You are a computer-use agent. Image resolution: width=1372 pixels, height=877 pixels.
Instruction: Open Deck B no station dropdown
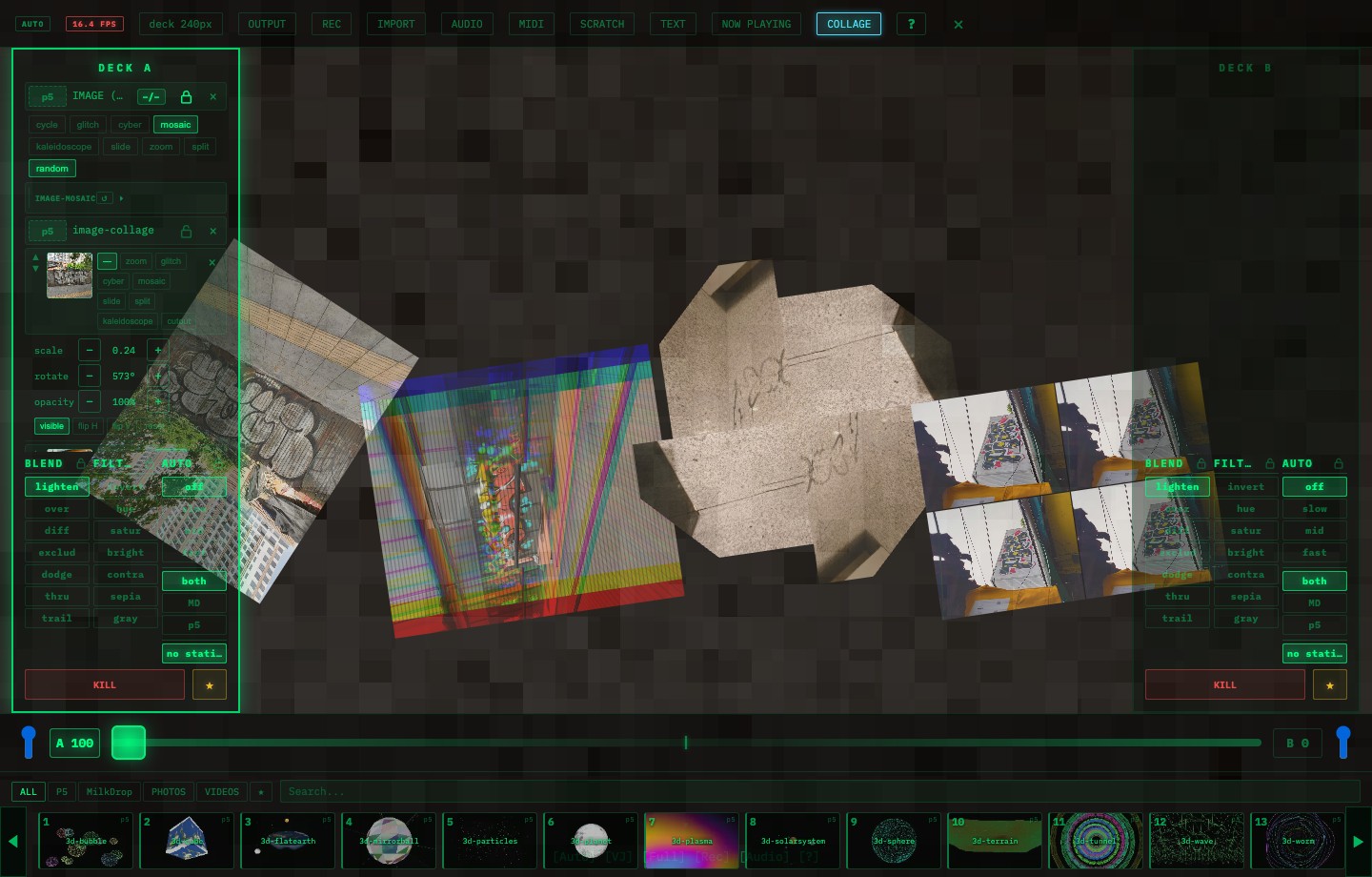[x=1315, y=654]
